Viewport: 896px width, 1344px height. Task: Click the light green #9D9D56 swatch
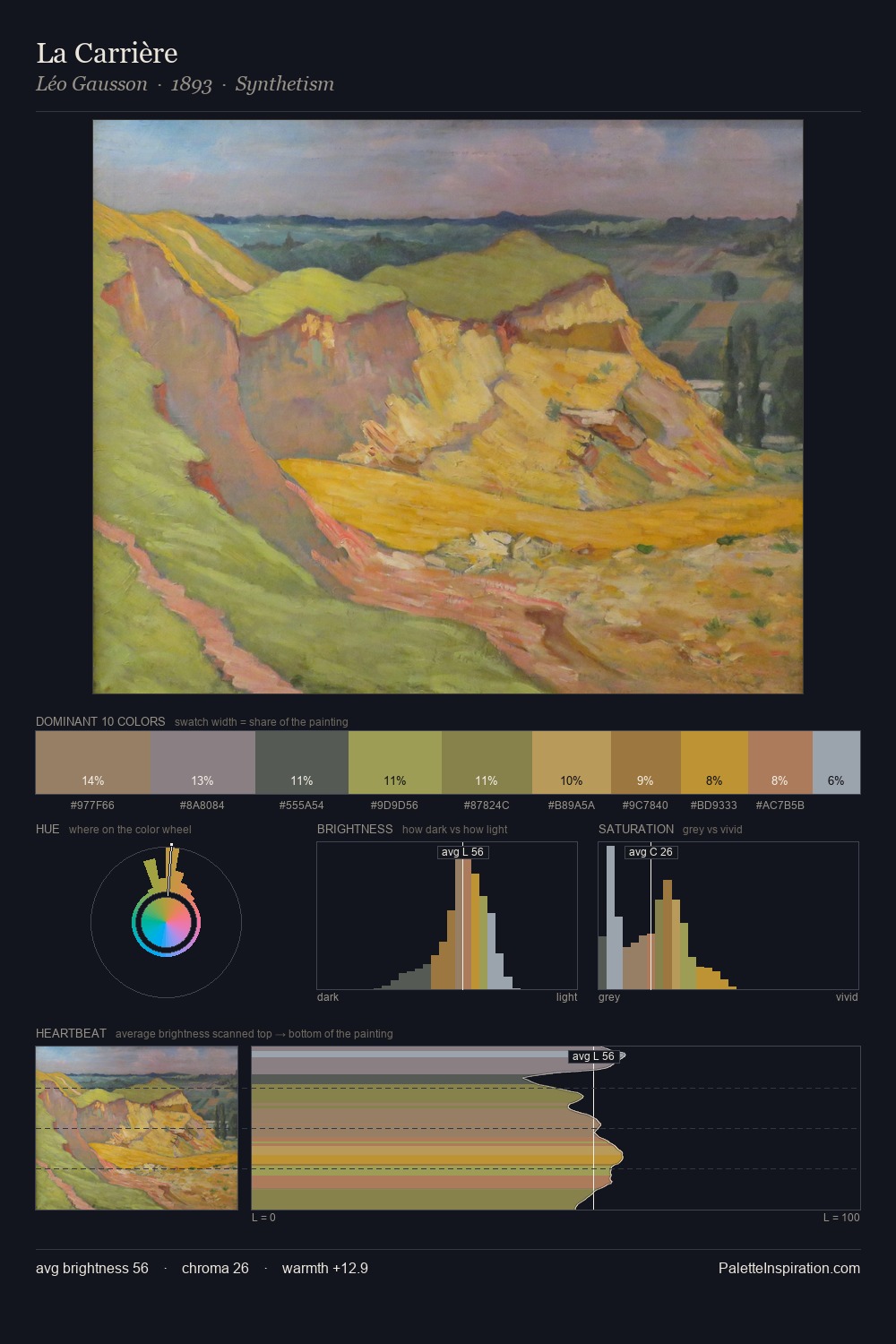point(395,762)
